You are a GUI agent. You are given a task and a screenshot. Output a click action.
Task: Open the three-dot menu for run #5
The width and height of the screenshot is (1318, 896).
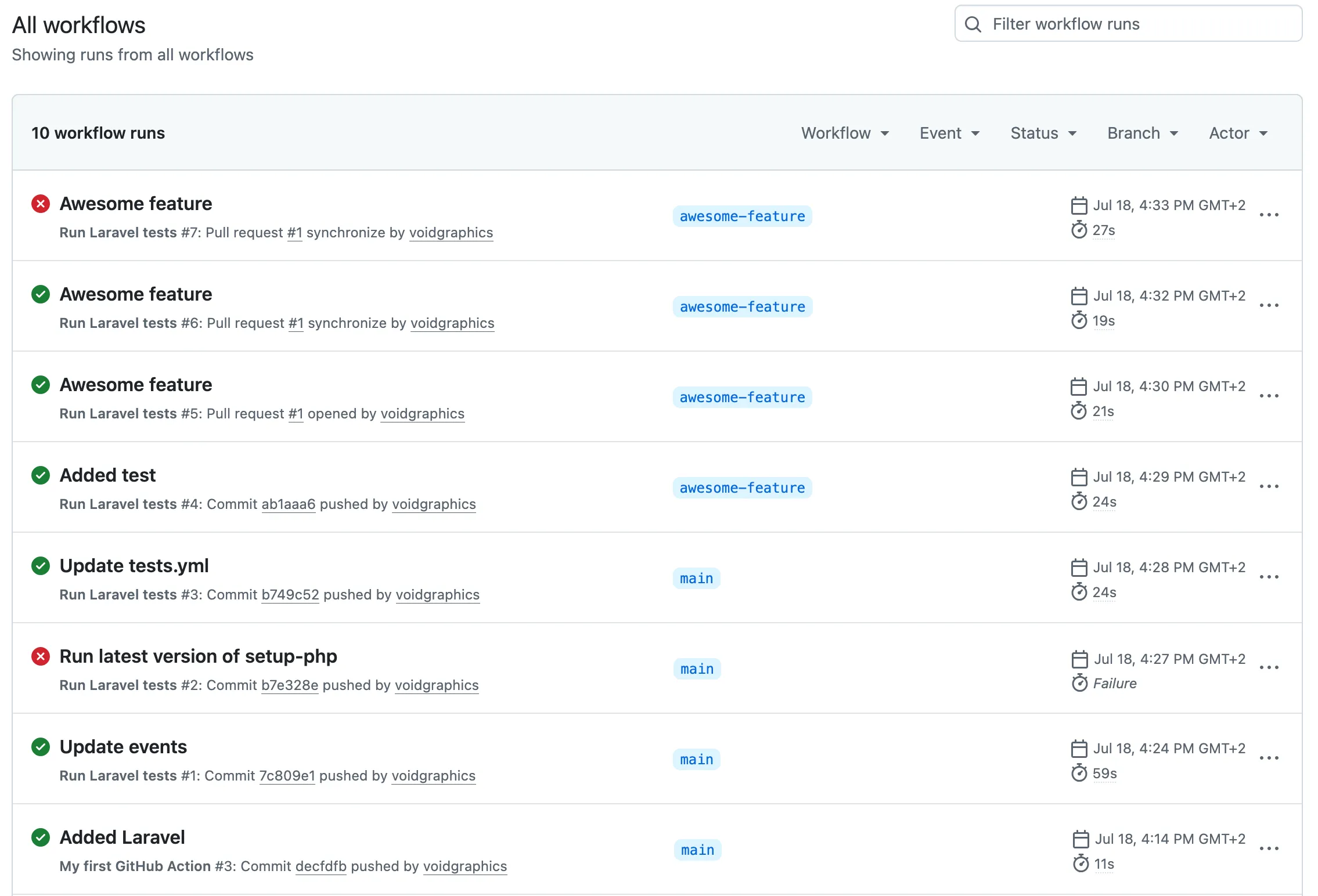pyautogui.click(x=1269, y=396)
